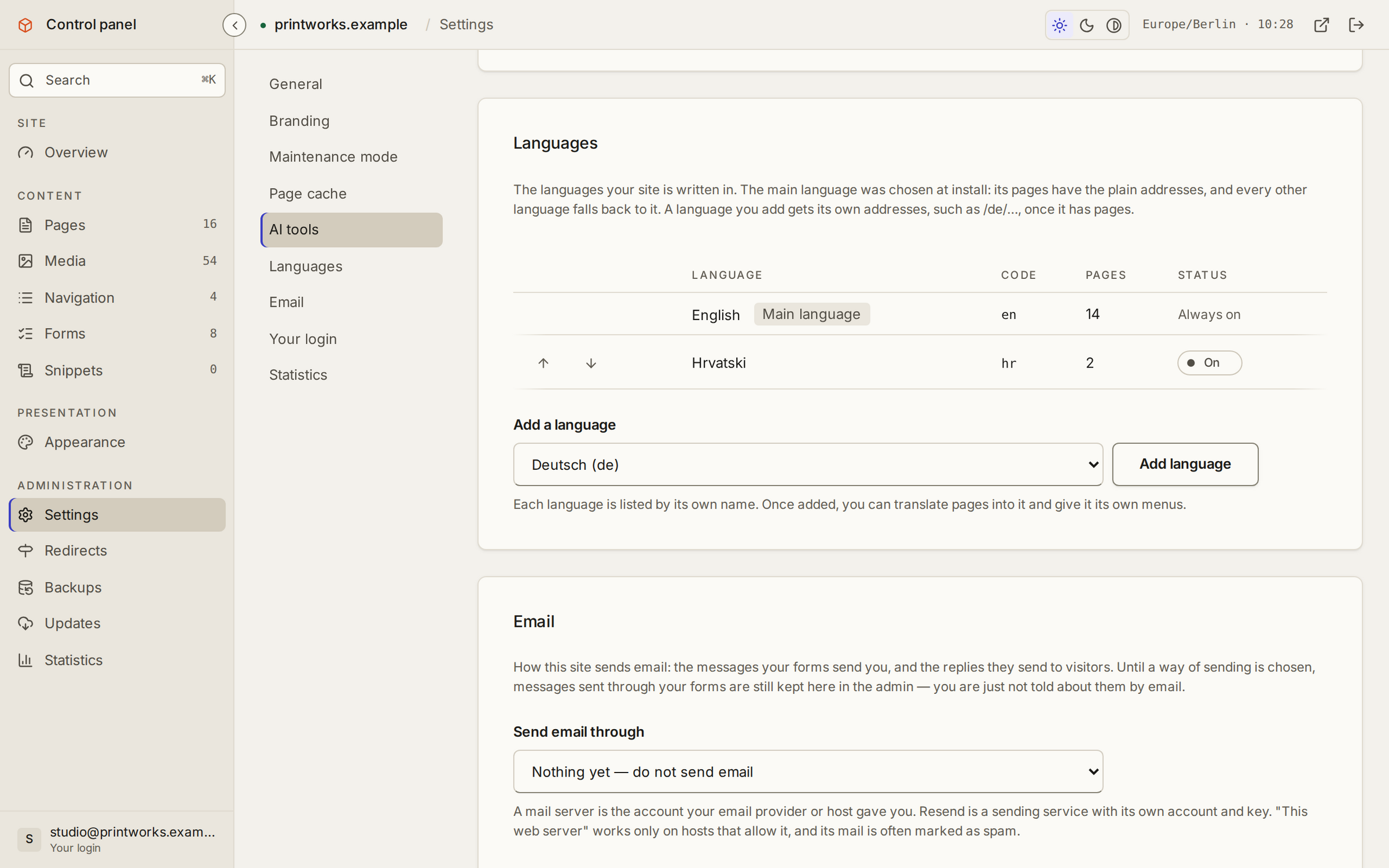The height and width of the screenshot is (868, 1389).
Task: Click the Settings breadcrumb text
Action: 466,25
